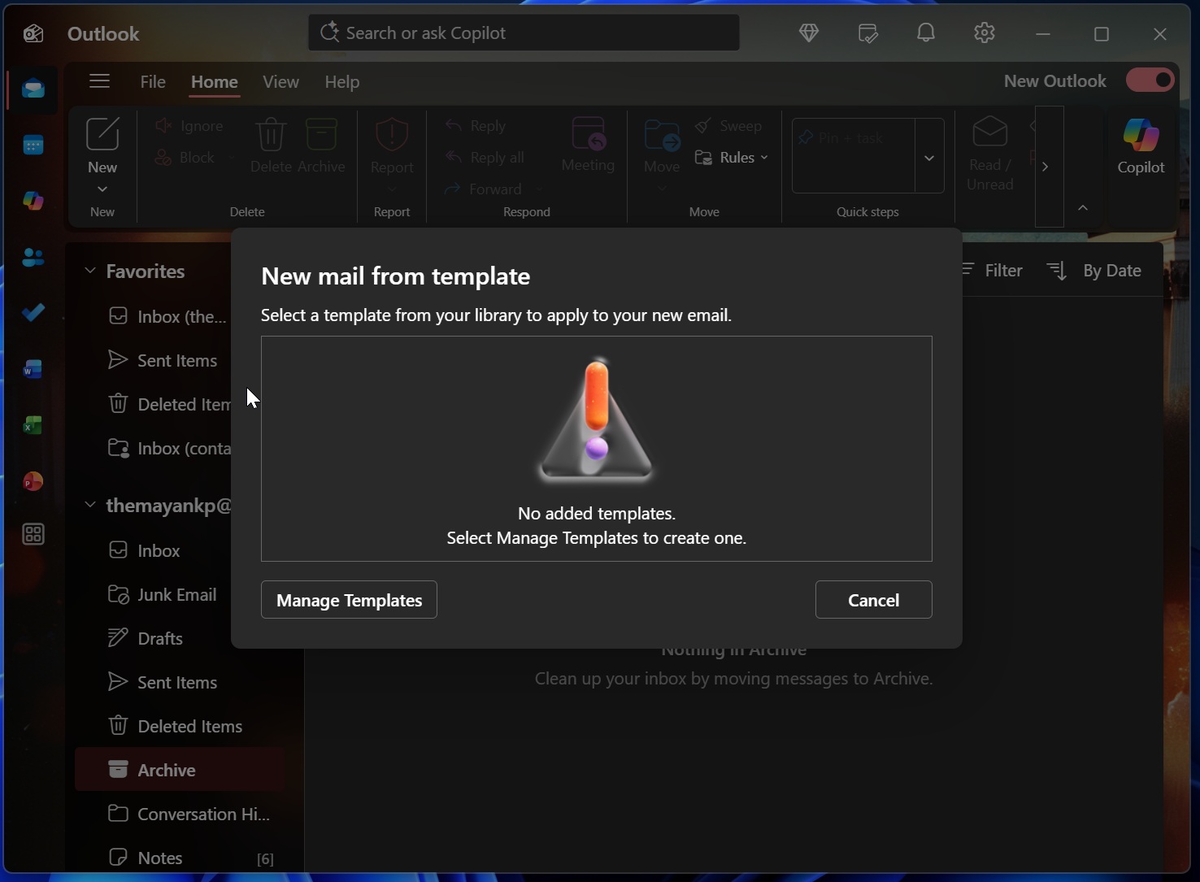Viewport: 1200px width, 882px height.
Task: Collapse the themayankp account folder tree
Action: tap(90, 505)
